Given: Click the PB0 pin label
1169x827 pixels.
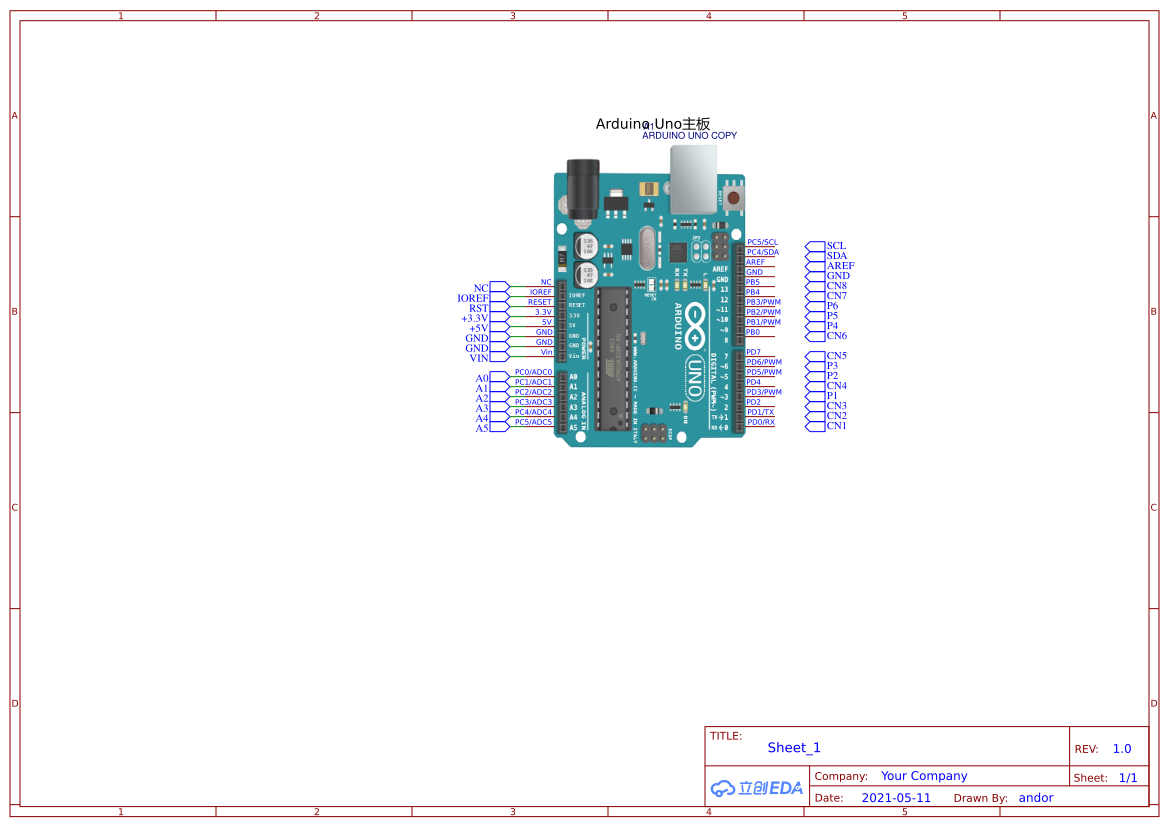Looking at the screenshot, I should pyautogui.click(x=753, y=332).
